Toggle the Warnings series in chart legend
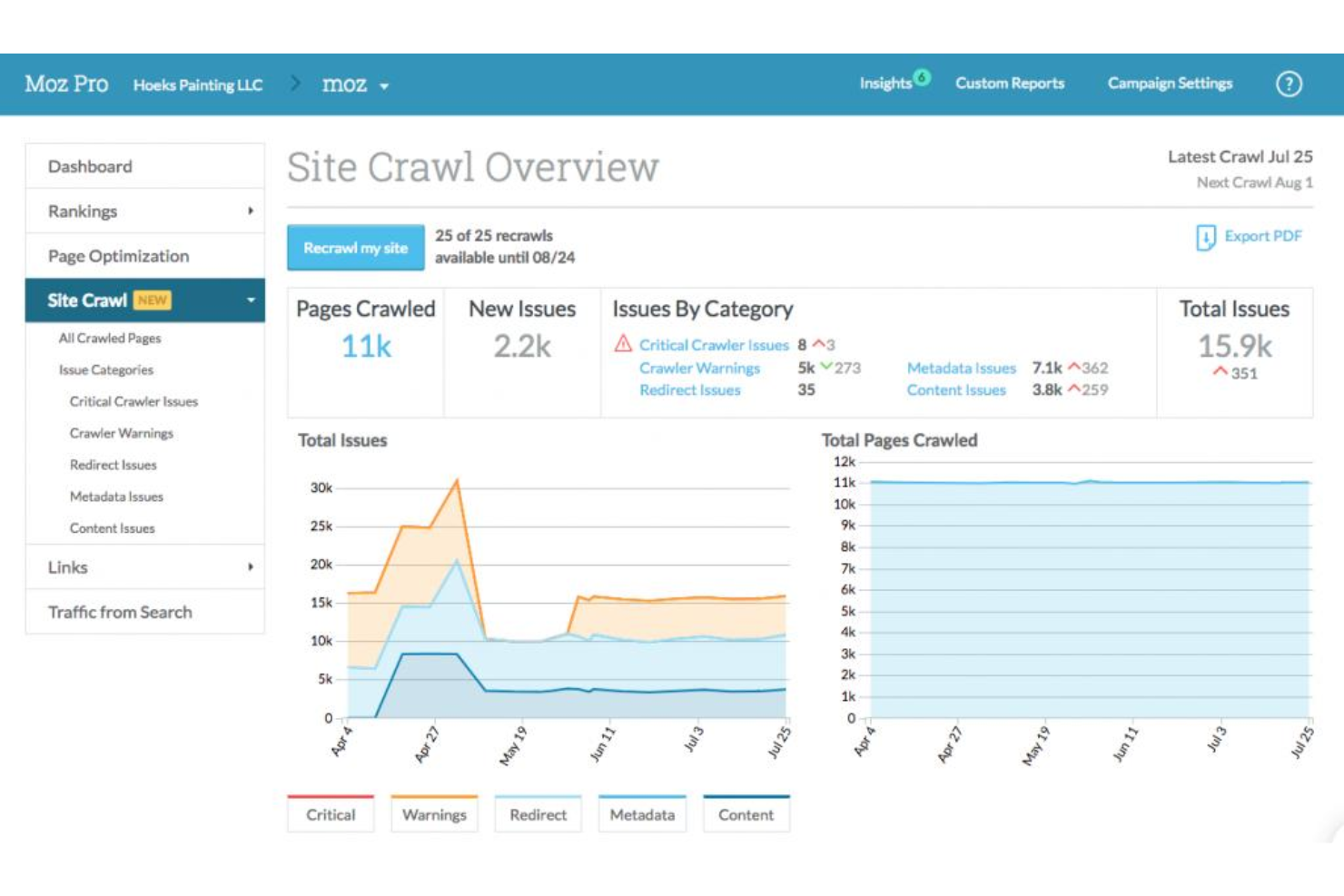The width and height of the screenshot is (1344, 896). click(434, 813)
